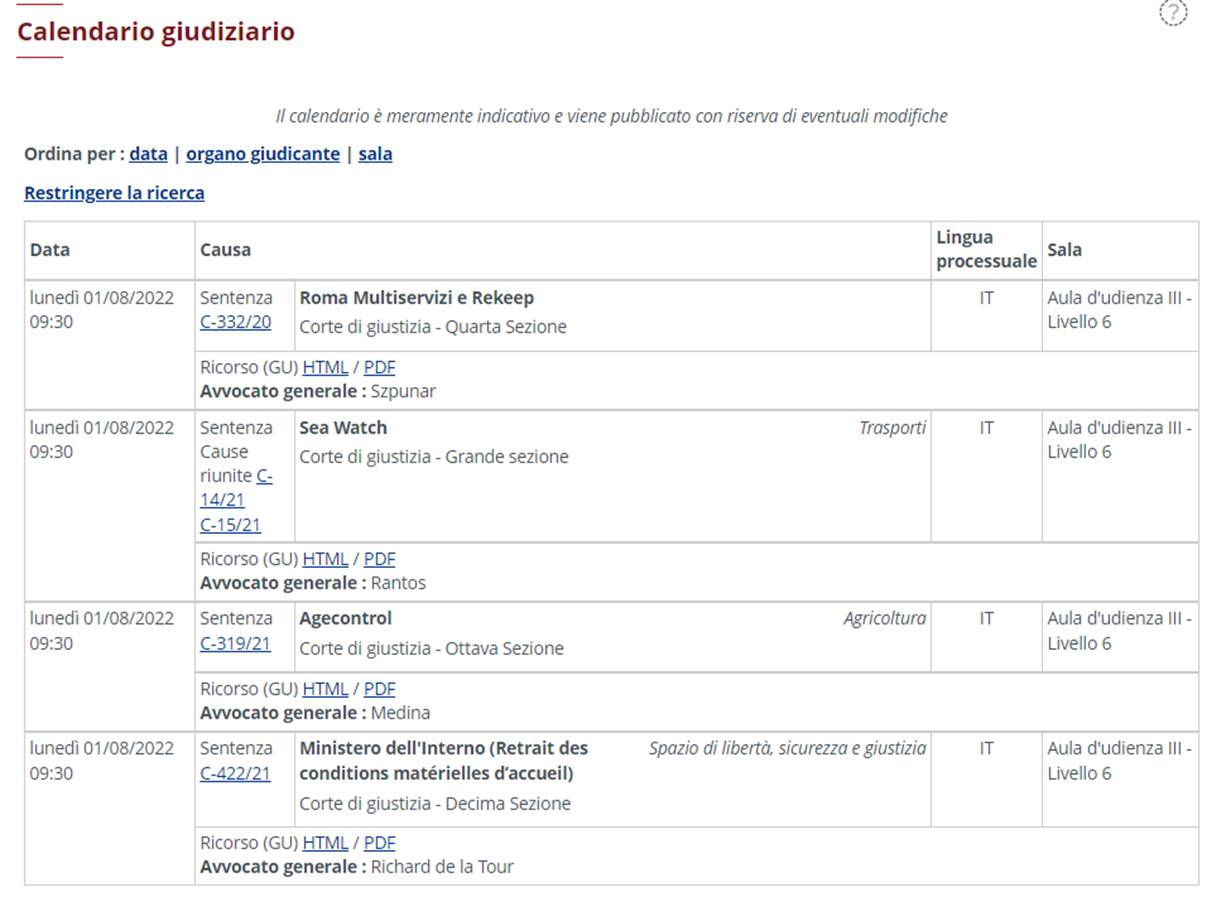
Task: Open case C-319/21 link
Action: click(x=235, y=643)
